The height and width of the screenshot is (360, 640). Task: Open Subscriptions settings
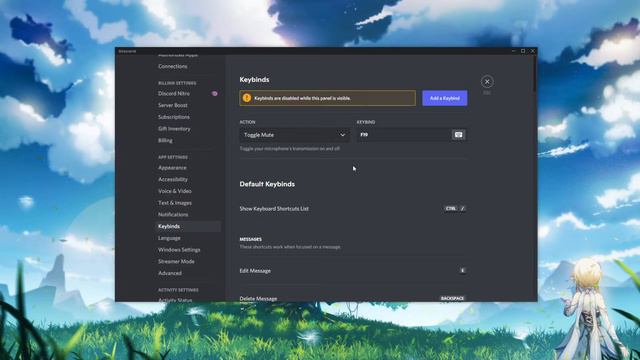(x=174, y=117)
